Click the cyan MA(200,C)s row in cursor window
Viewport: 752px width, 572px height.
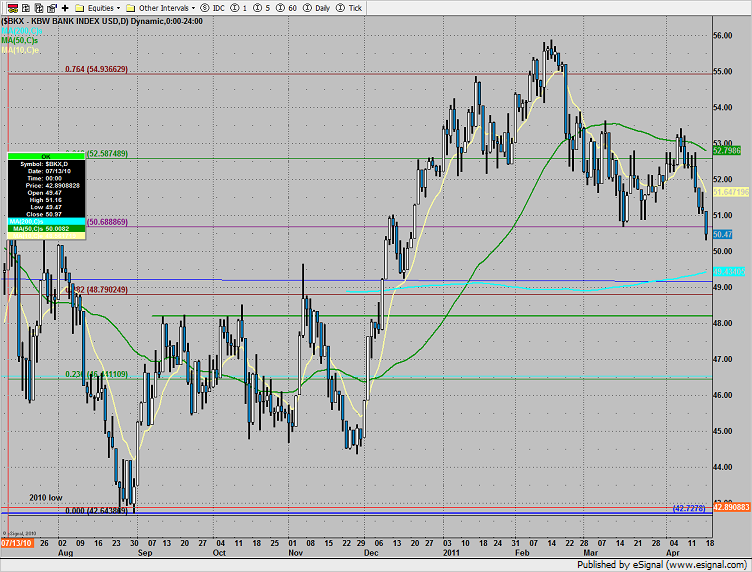(46, 222)
